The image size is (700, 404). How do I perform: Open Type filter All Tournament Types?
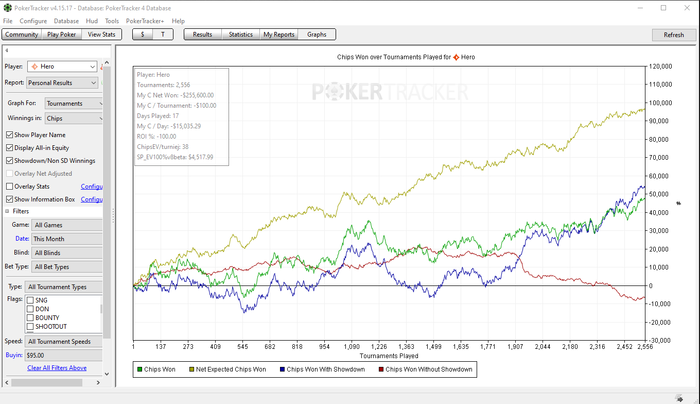click(x=63, y=287)
